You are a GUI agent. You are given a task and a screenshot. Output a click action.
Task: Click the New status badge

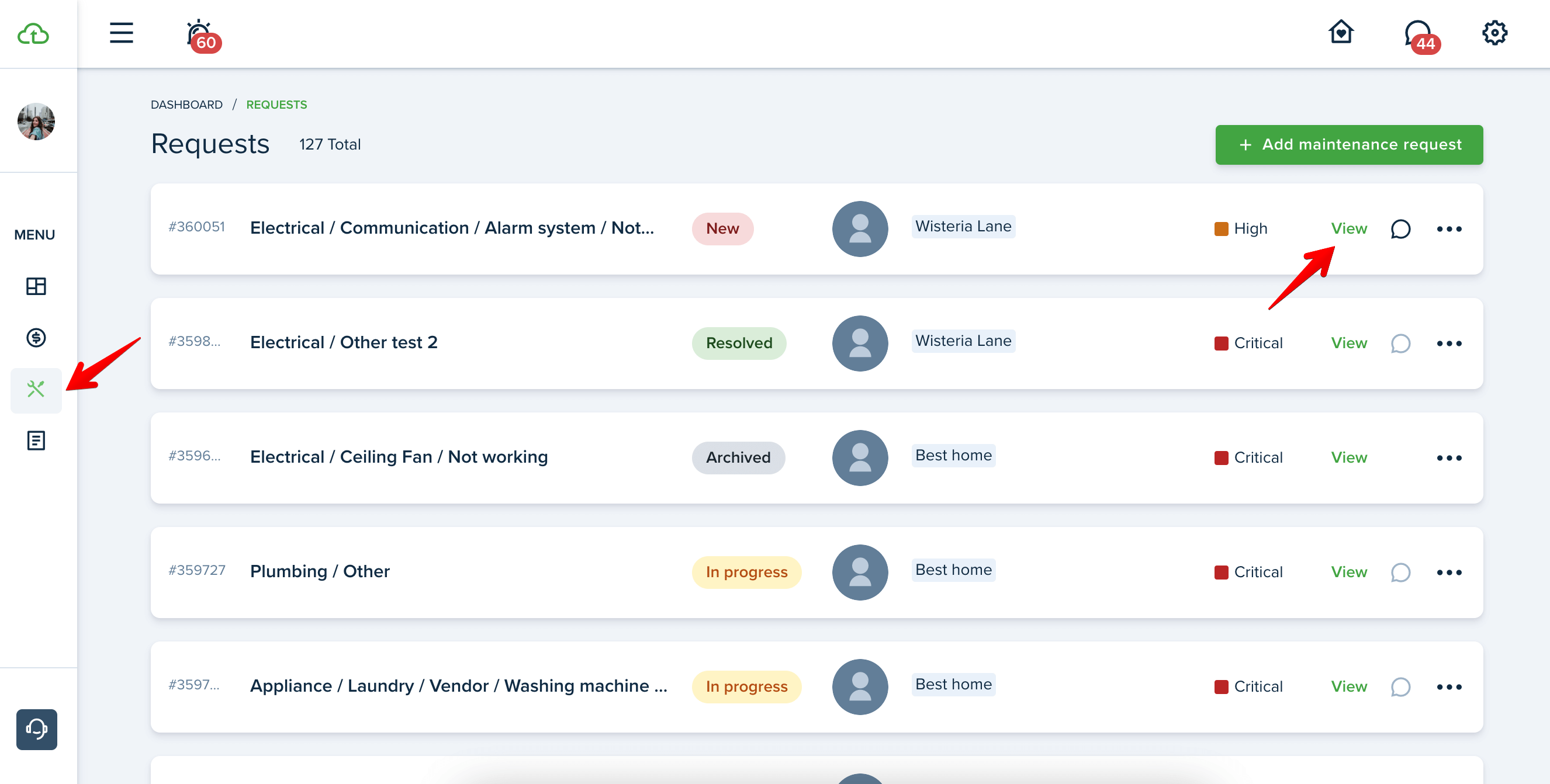[722, 228]
